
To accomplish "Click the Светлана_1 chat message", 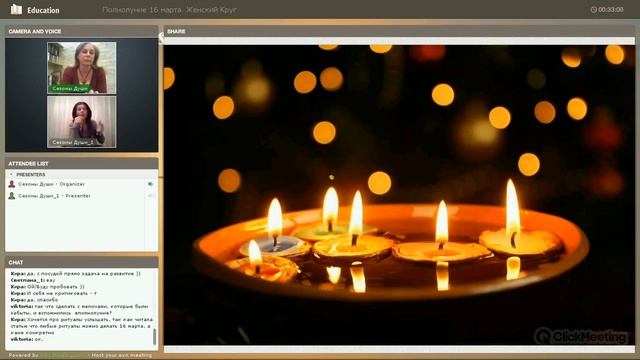I will pos(33,280).
